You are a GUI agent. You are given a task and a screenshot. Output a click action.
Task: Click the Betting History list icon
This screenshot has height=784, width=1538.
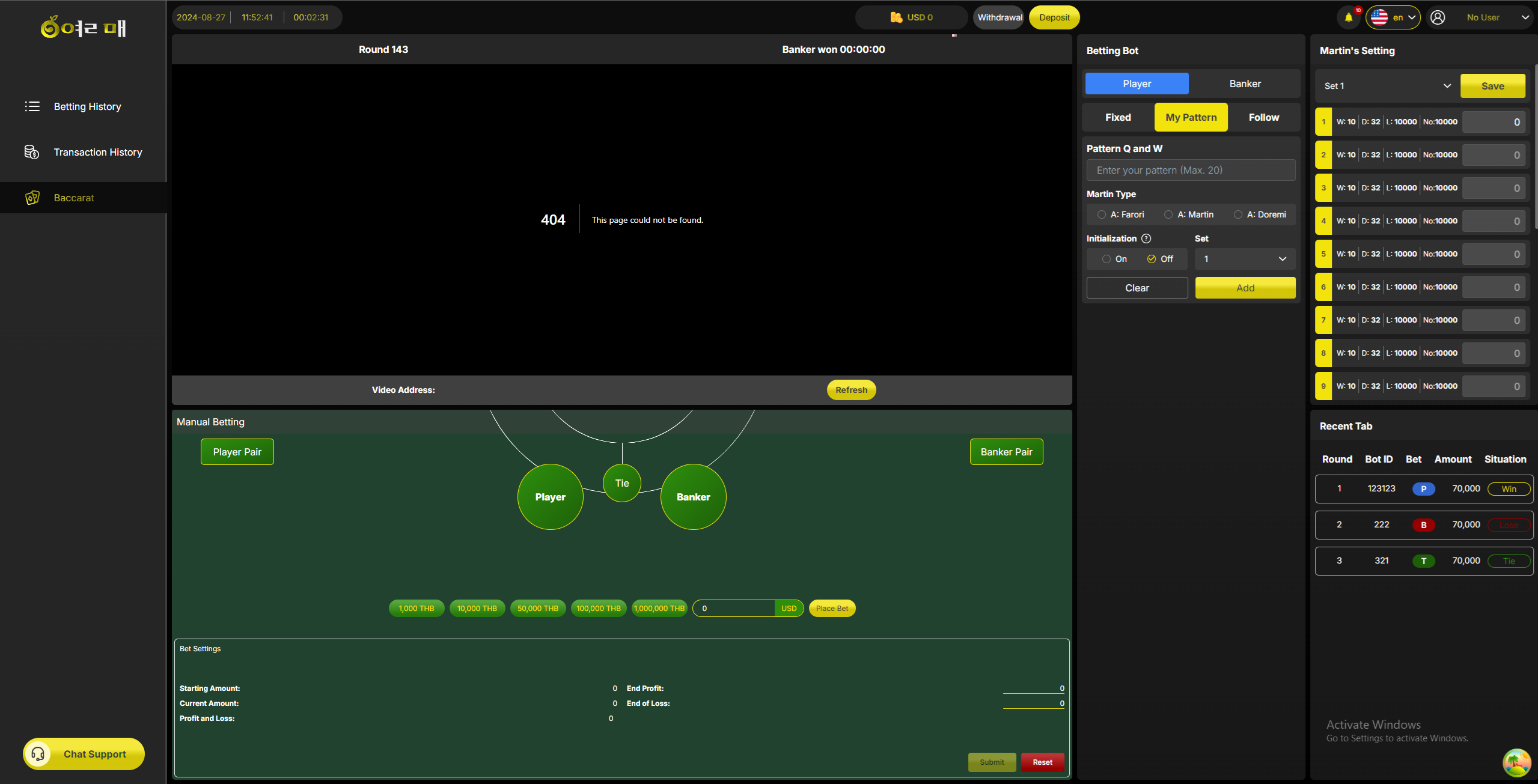point(32,106)
